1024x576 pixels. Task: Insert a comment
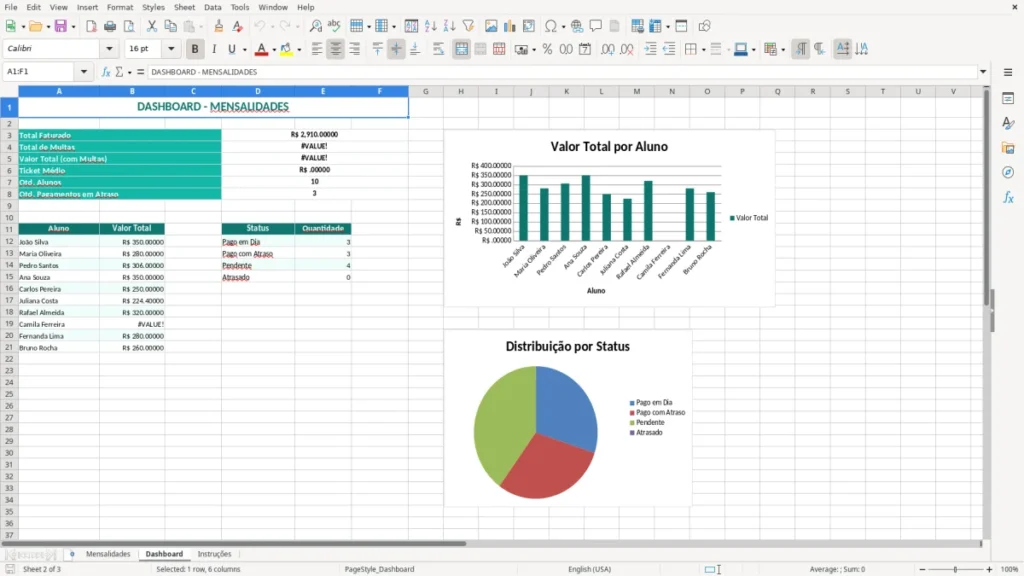596,26
